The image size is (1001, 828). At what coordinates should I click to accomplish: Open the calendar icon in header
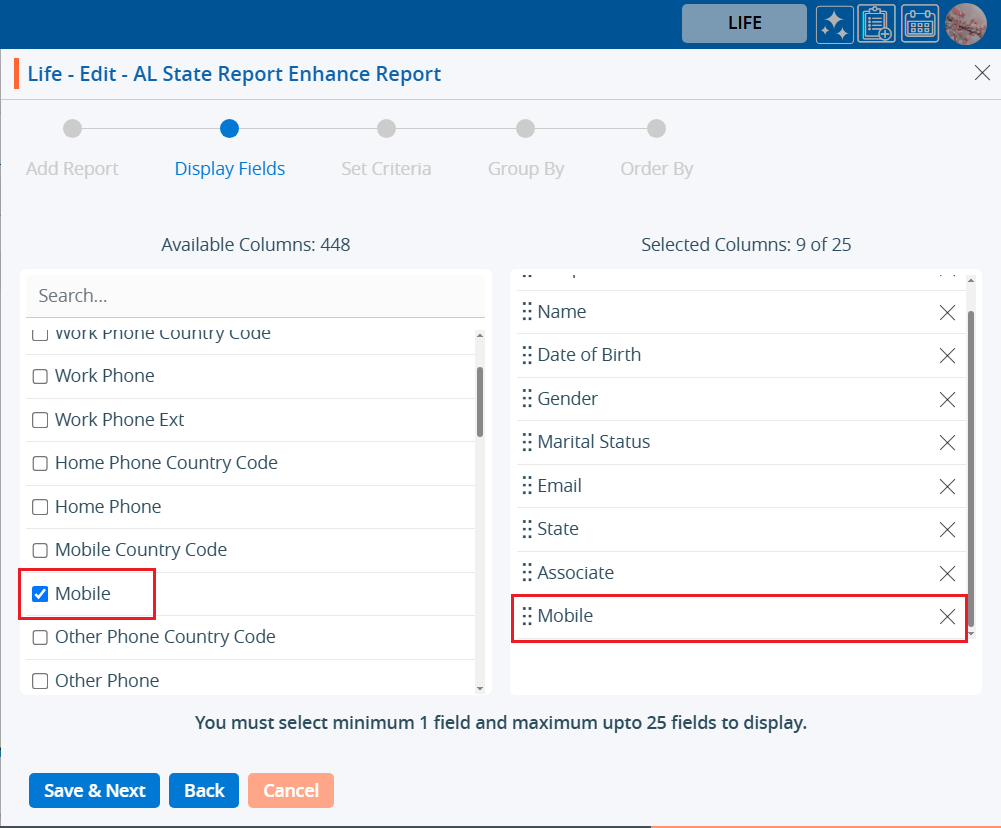click(920, 24)
